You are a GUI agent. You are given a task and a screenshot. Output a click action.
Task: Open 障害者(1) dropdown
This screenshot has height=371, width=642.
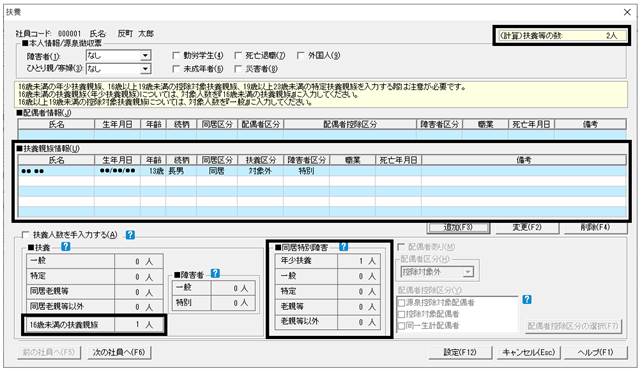tap(145, 56)
